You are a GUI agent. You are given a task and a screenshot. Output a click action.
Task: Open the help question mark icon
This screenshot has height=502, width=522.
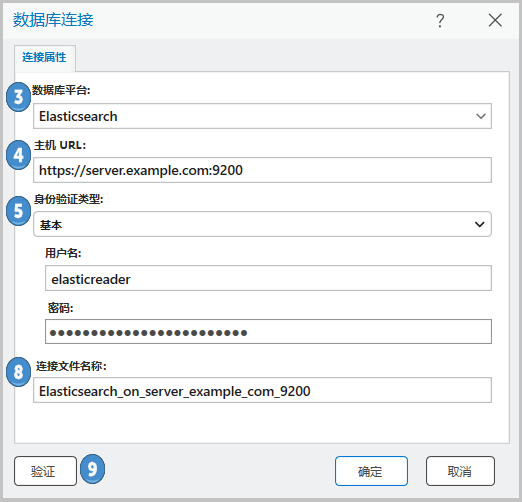(x=440, y=21)
